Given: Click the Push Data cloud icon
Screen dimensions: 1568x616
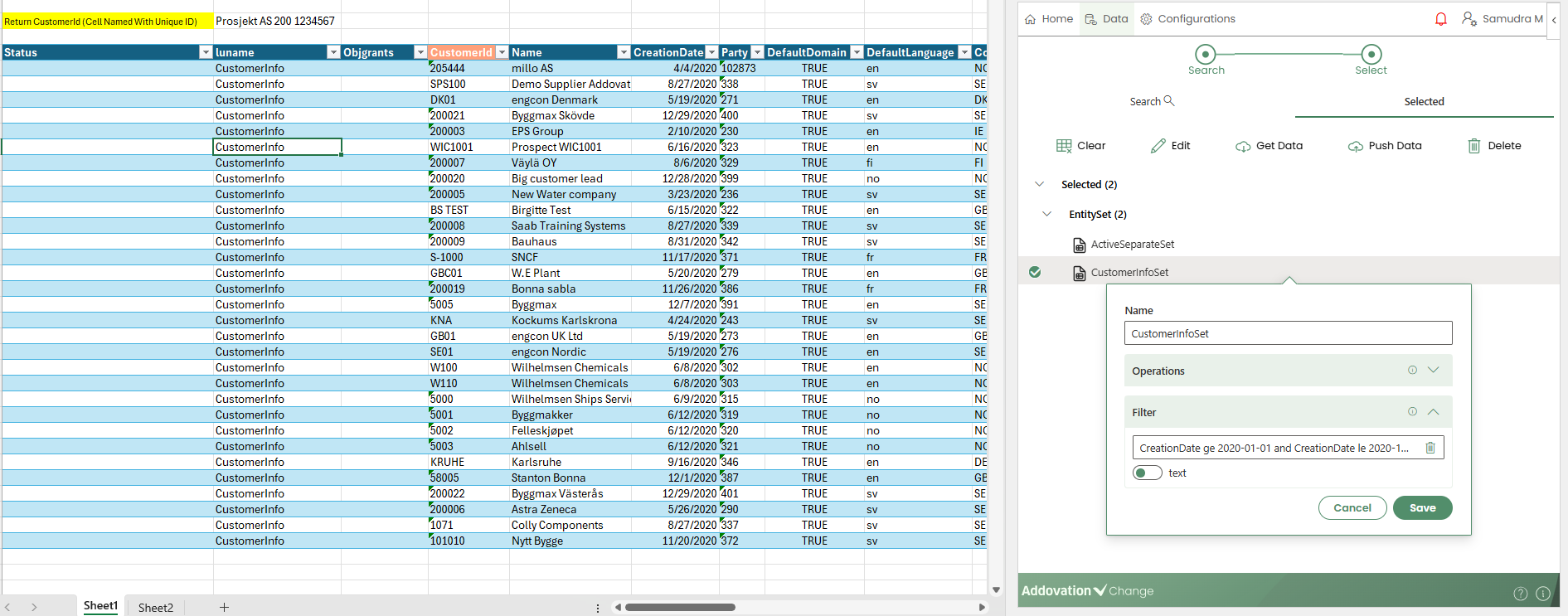Looking at the screenshot, I should [1356, 147].
